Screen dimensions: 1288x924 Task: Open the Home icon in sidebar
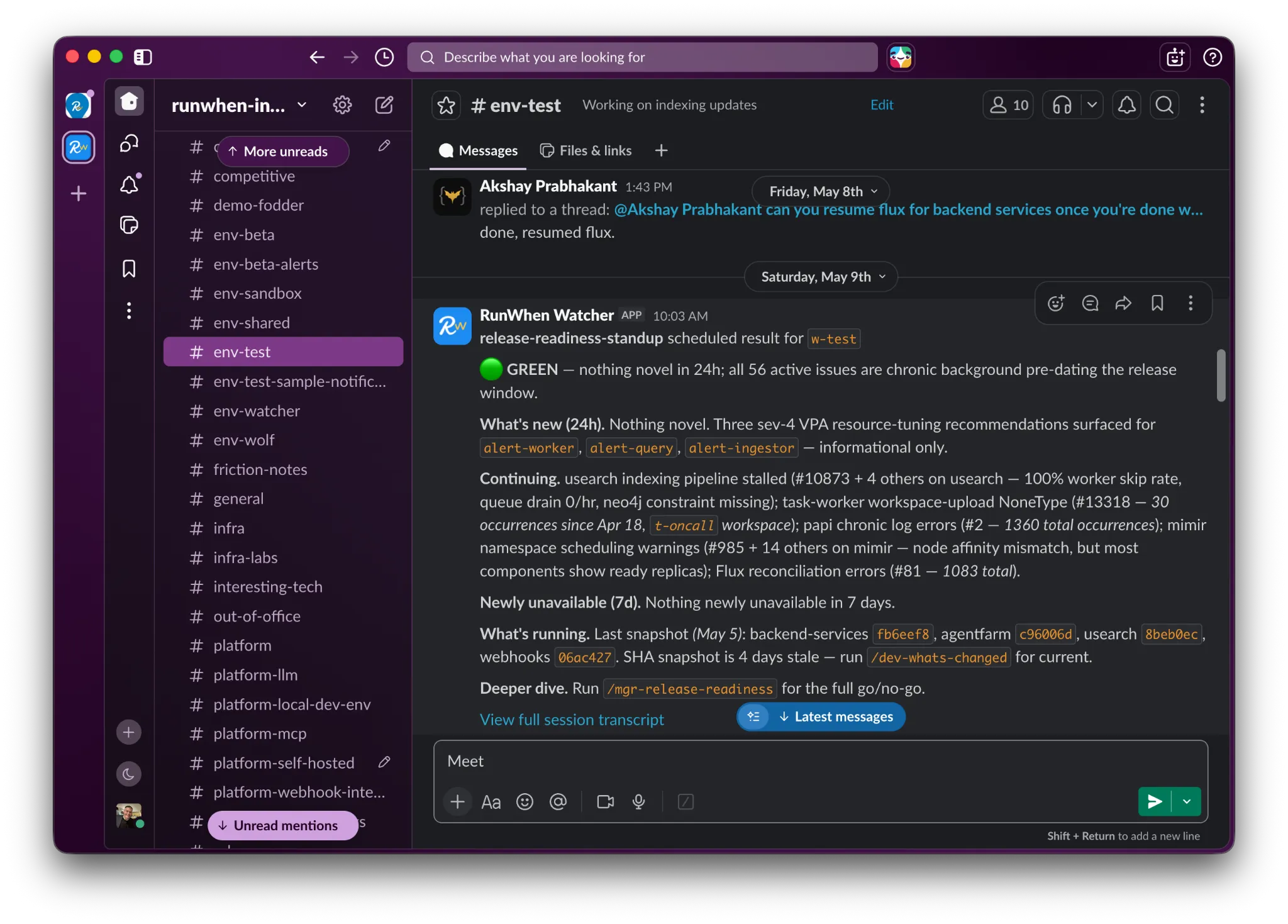(129, 101)
